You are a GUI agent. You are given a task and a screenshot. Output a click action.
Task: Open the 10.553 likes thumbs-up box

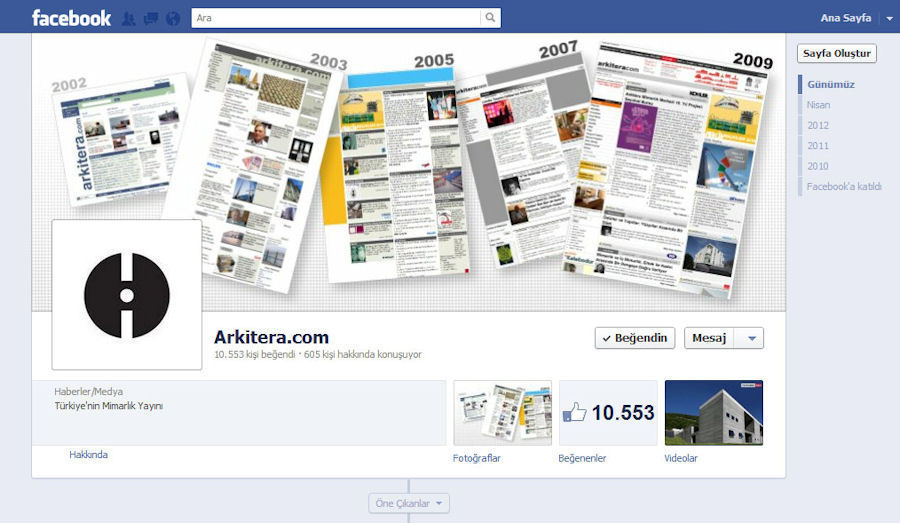(x=608, y=412)
